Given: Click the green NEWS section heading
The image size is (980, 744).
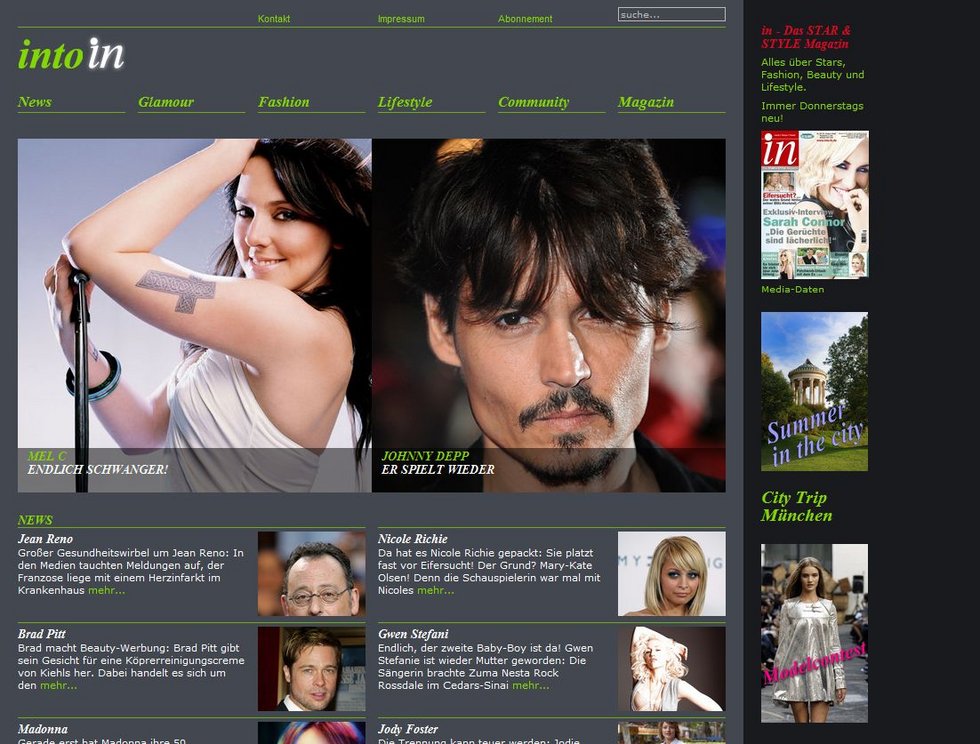Looking at the screenshot, I should 35,520.
